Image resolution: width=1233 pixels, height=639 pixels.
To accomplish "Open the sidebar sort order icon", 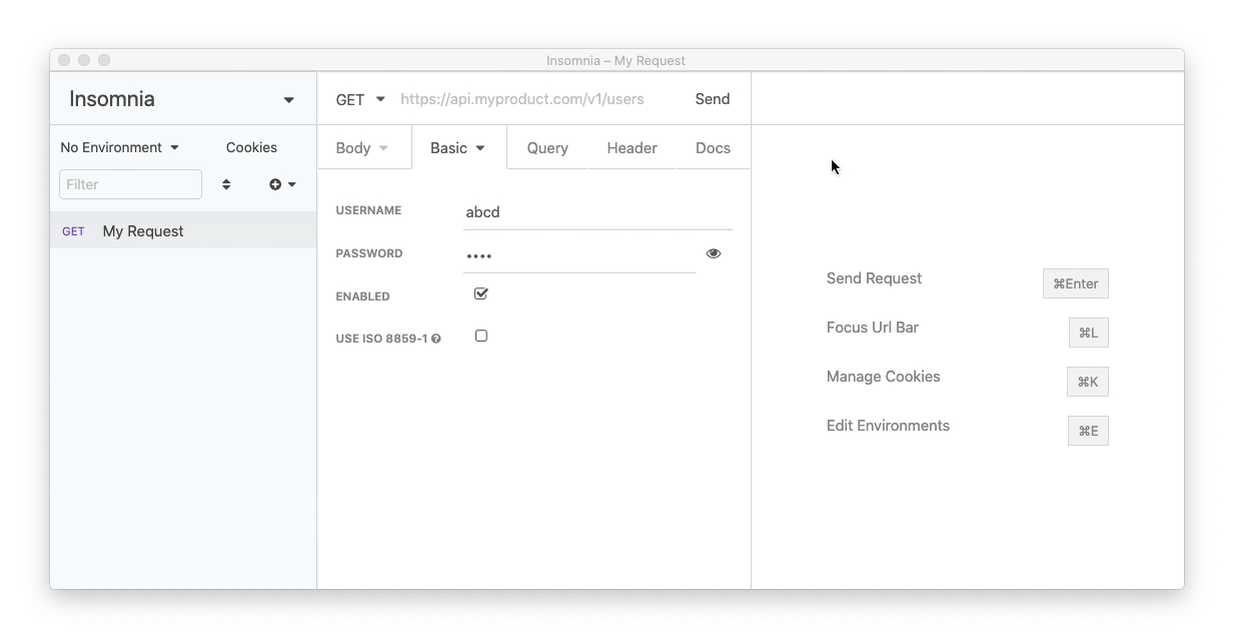I will tap(226, 184).
